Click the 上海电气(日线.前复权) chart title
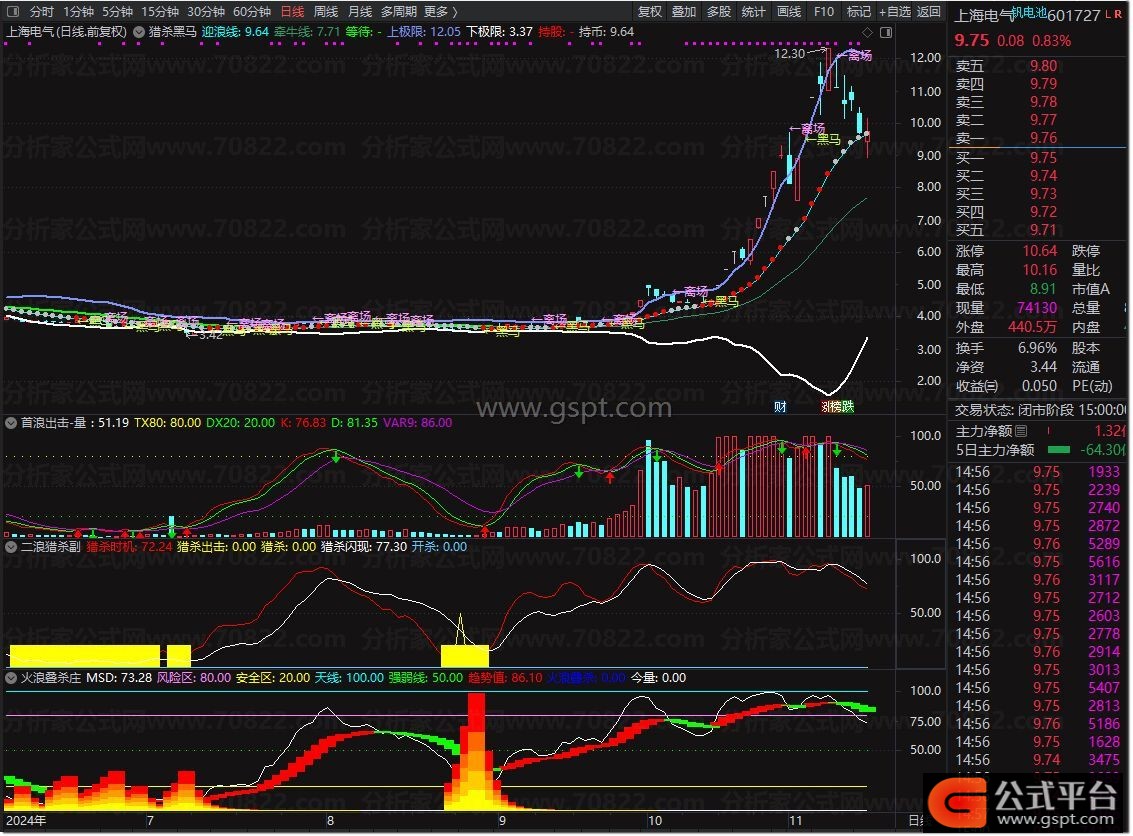Image resolution: width=1133 pixels, height=836 pixels. 66,32
